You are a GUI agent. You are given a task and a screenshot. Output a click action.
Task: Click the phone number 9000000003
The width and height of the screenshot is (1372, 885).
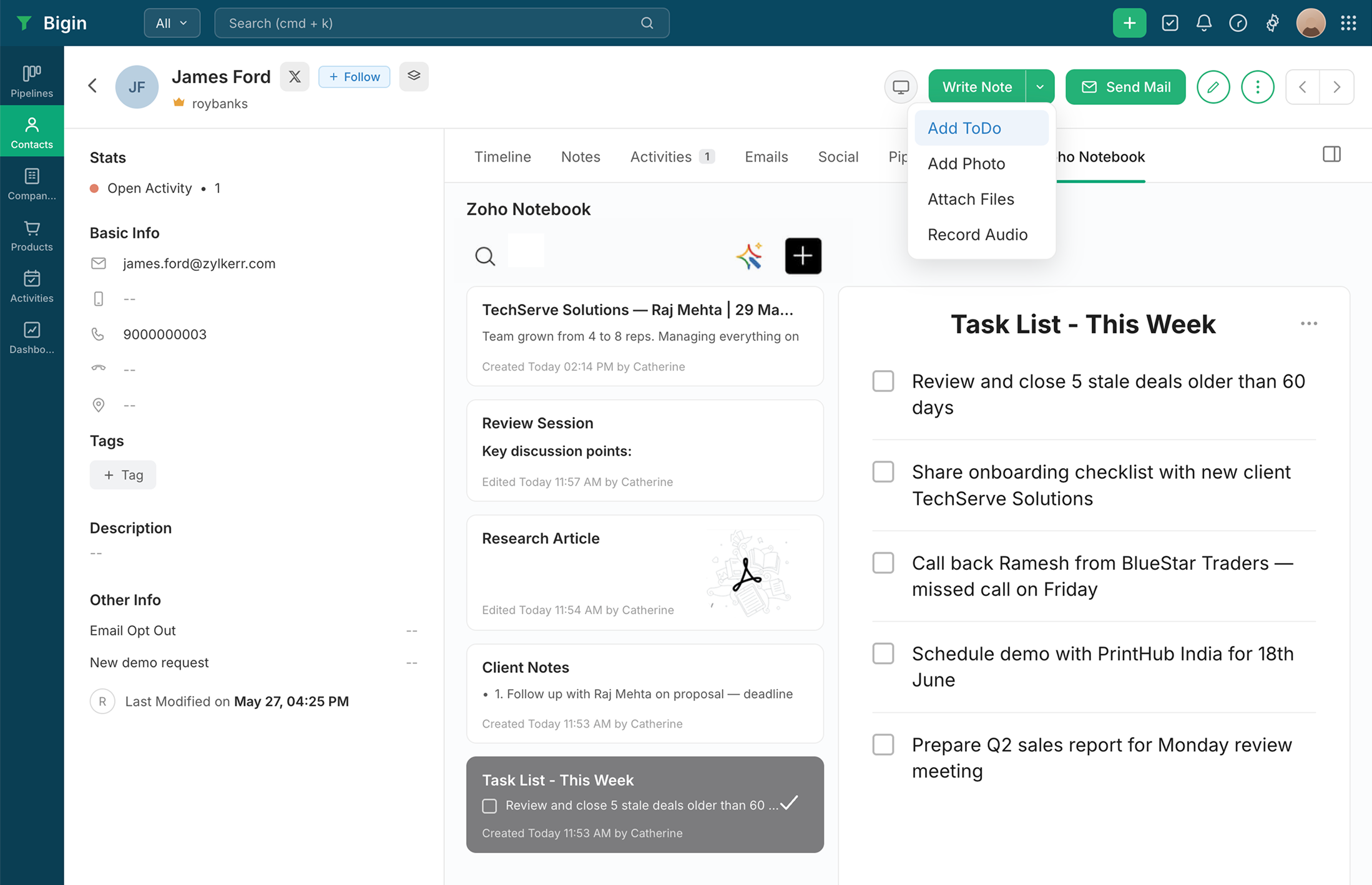165,335
